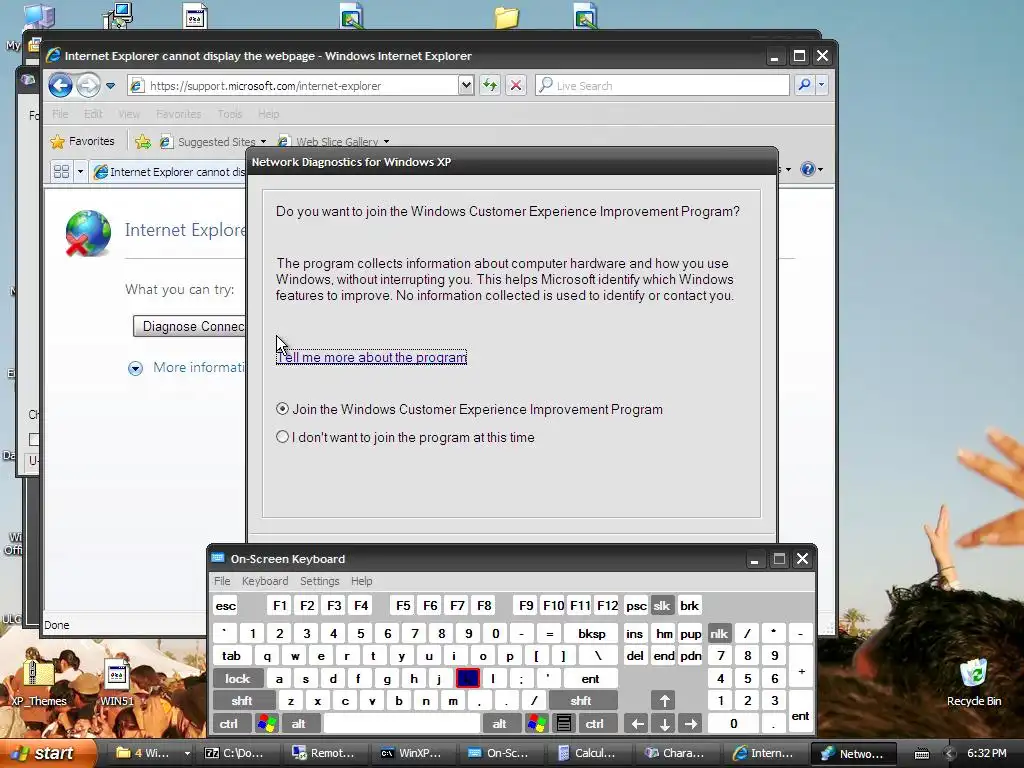Toggle the left alt key
Screen dimensions: 1024x768
pyautogui.click(x=299, y=724)
